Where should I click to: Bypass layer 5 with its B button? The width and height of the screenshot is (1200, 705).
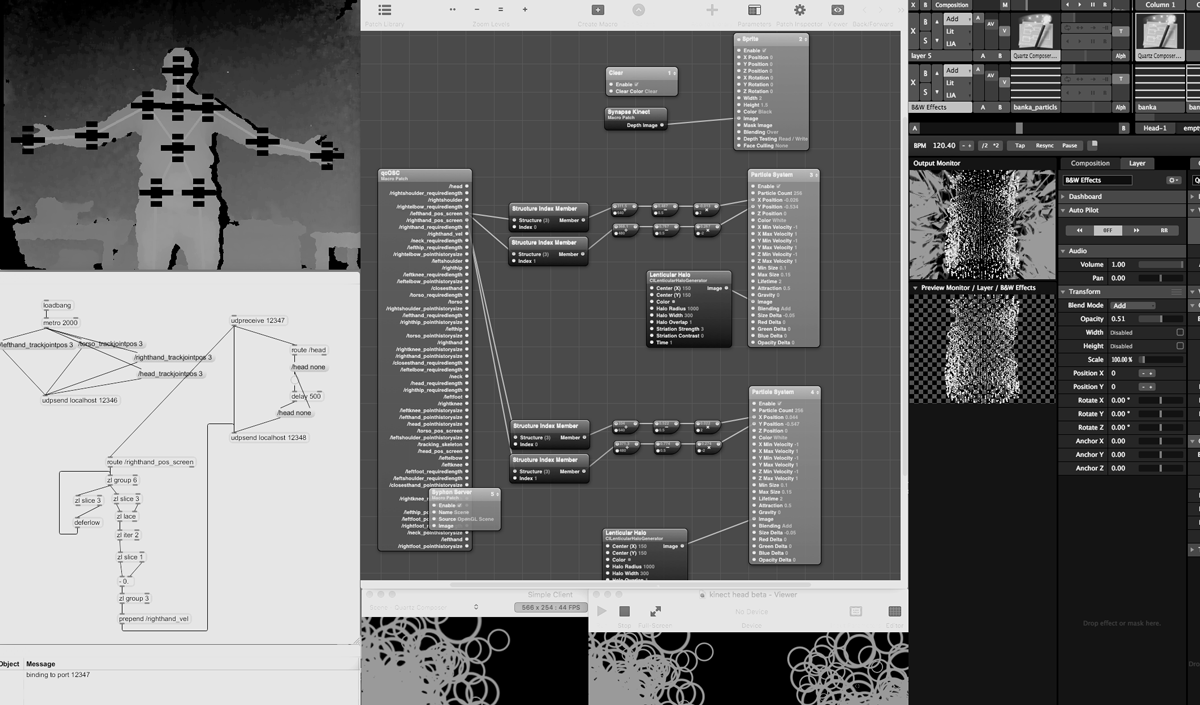point(925,22)
